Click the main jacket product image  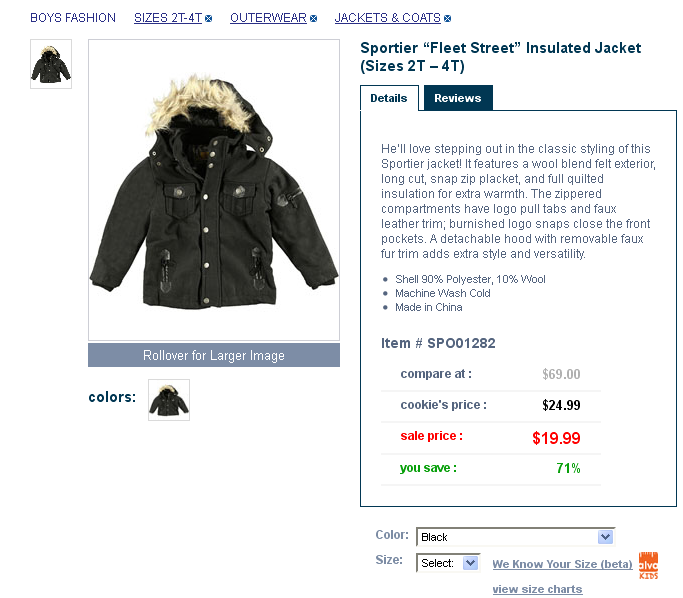[x=214, y=190]
